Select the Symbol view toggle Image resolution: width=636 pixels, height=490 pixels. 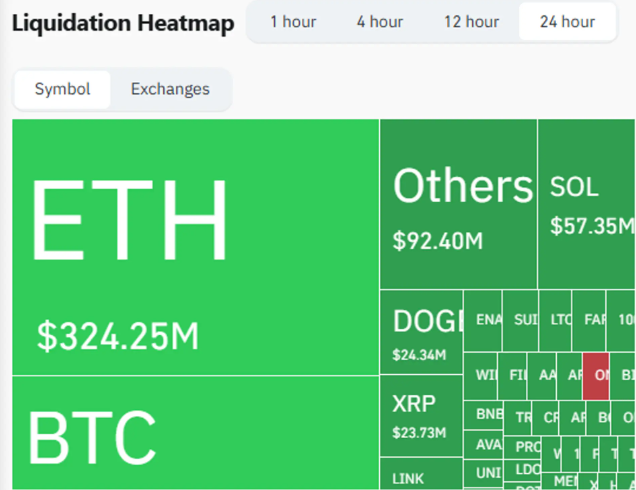point(62,89)
